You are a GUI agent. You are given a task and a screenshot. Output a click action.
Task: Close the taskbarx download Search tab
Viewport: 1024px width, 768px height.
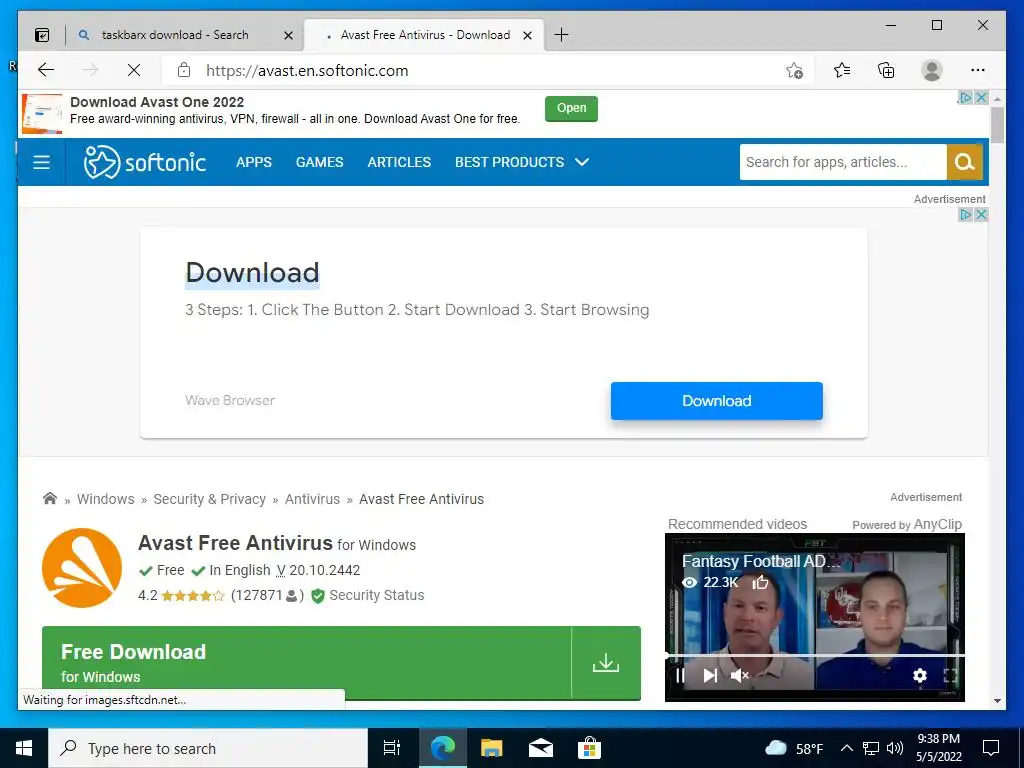288,35
